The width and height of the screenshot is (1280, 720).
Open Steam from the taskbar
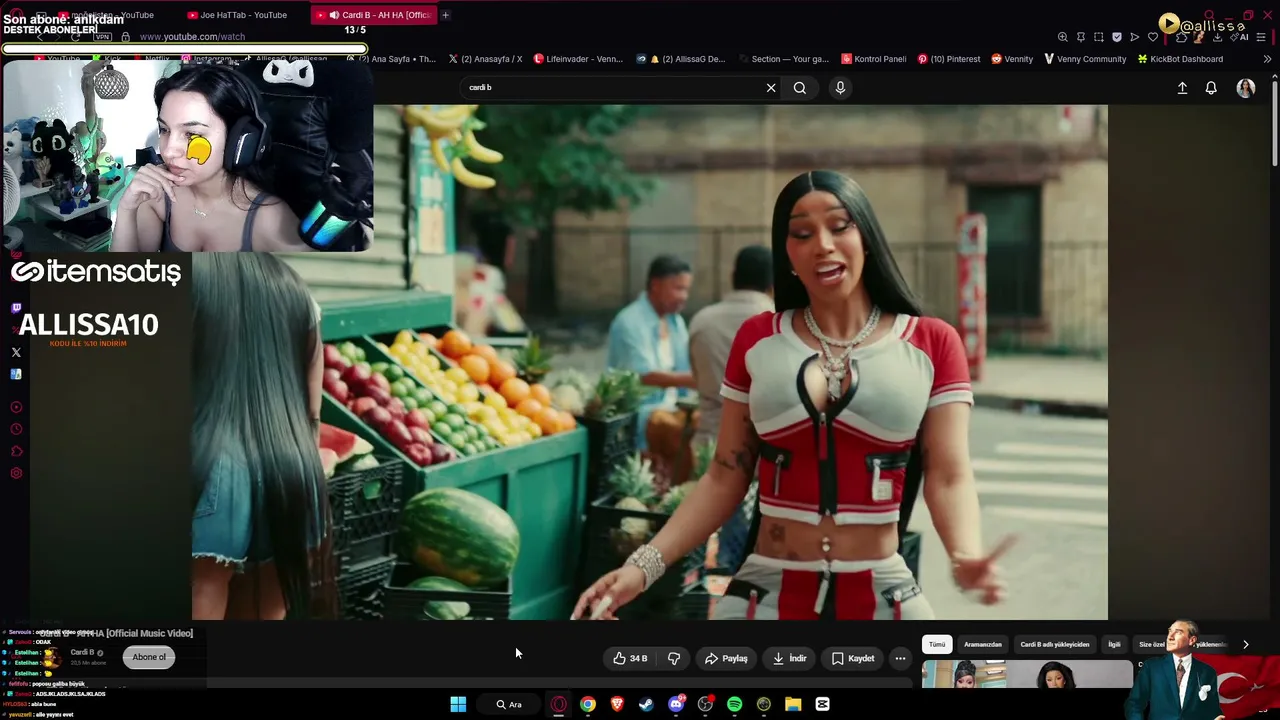[x=646, y=704]
